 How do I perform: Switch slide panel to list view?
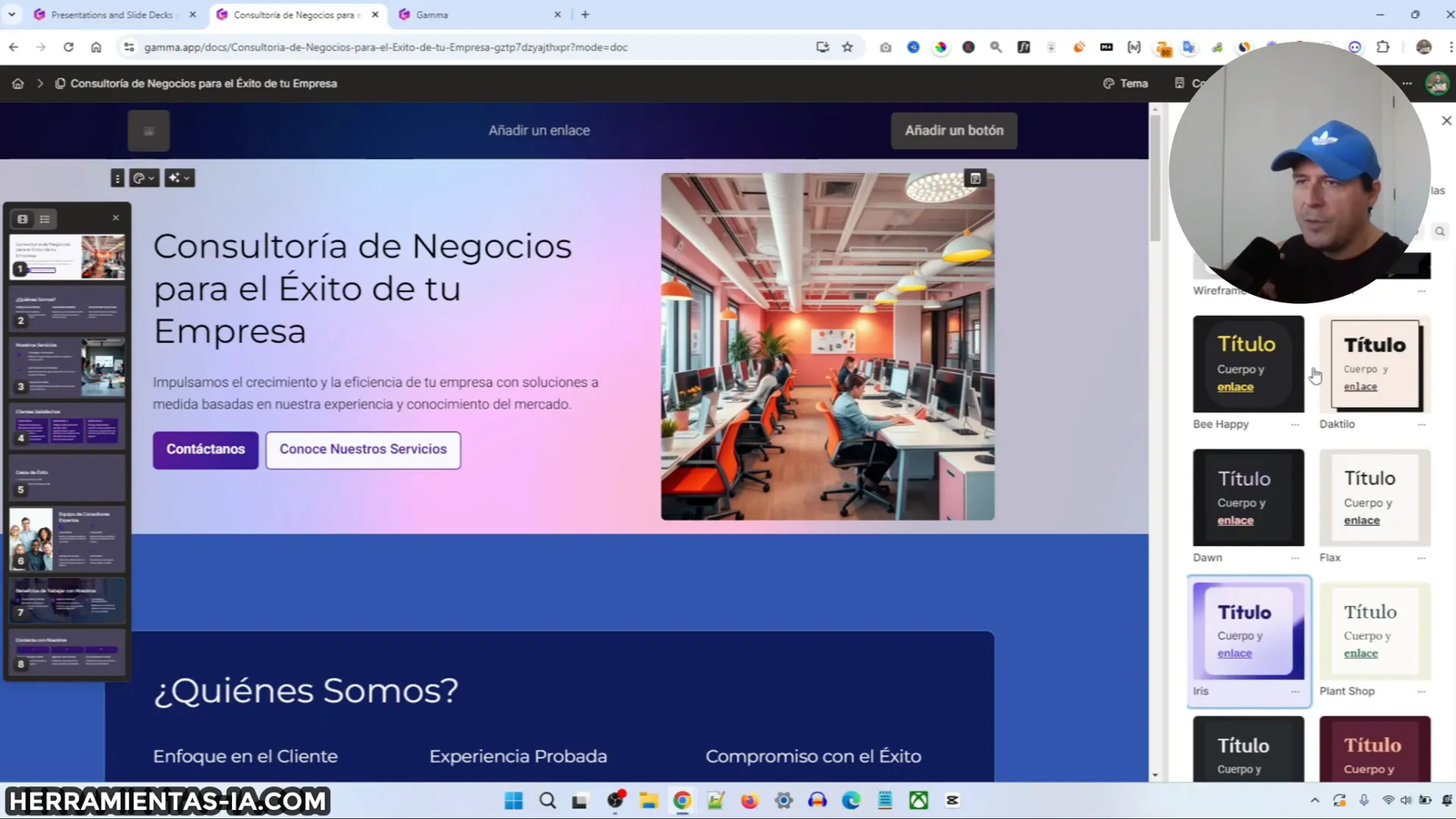point(44,218)
